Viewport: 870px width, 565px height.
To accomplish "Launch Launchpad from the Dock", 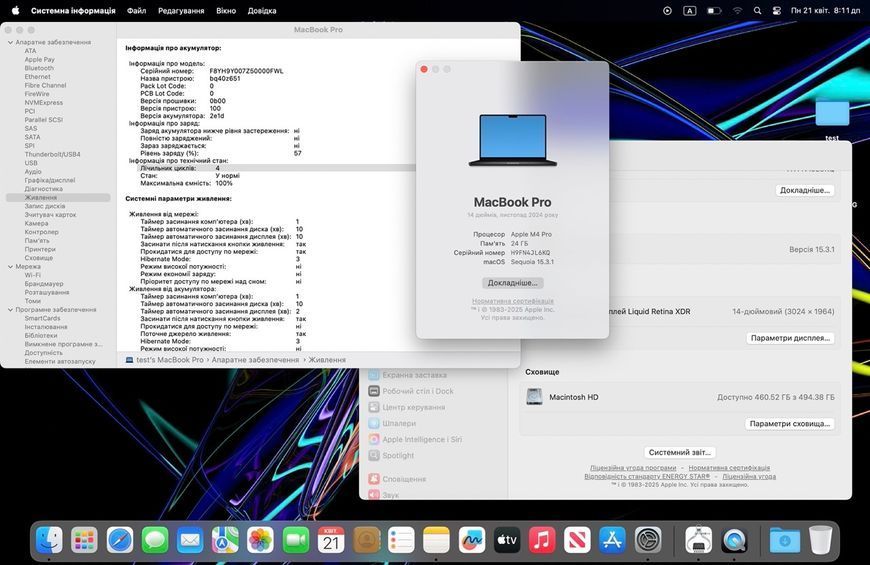I will click(x=84, y=540).
